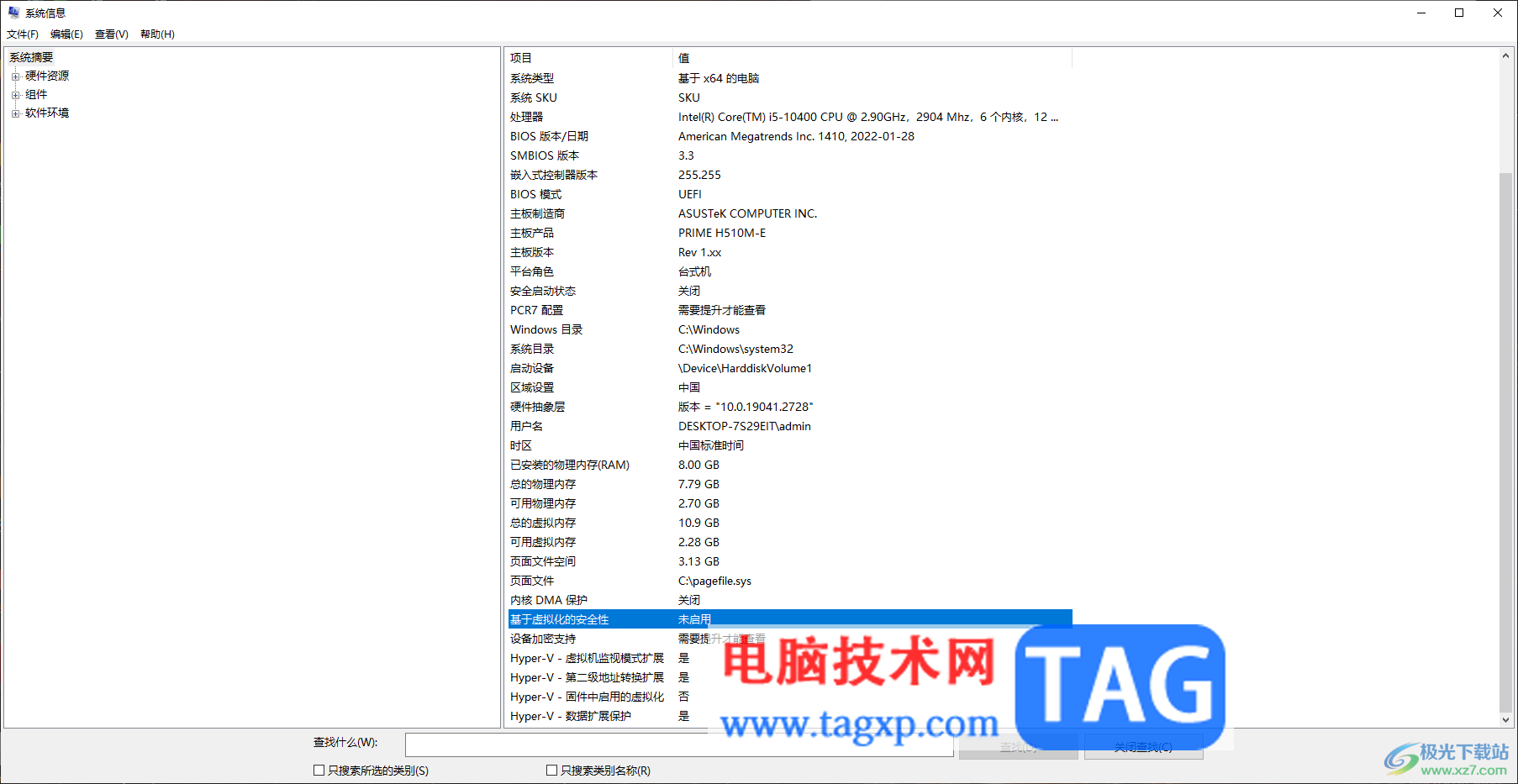
Task: Click the 项目 column header
Action: 588,58
